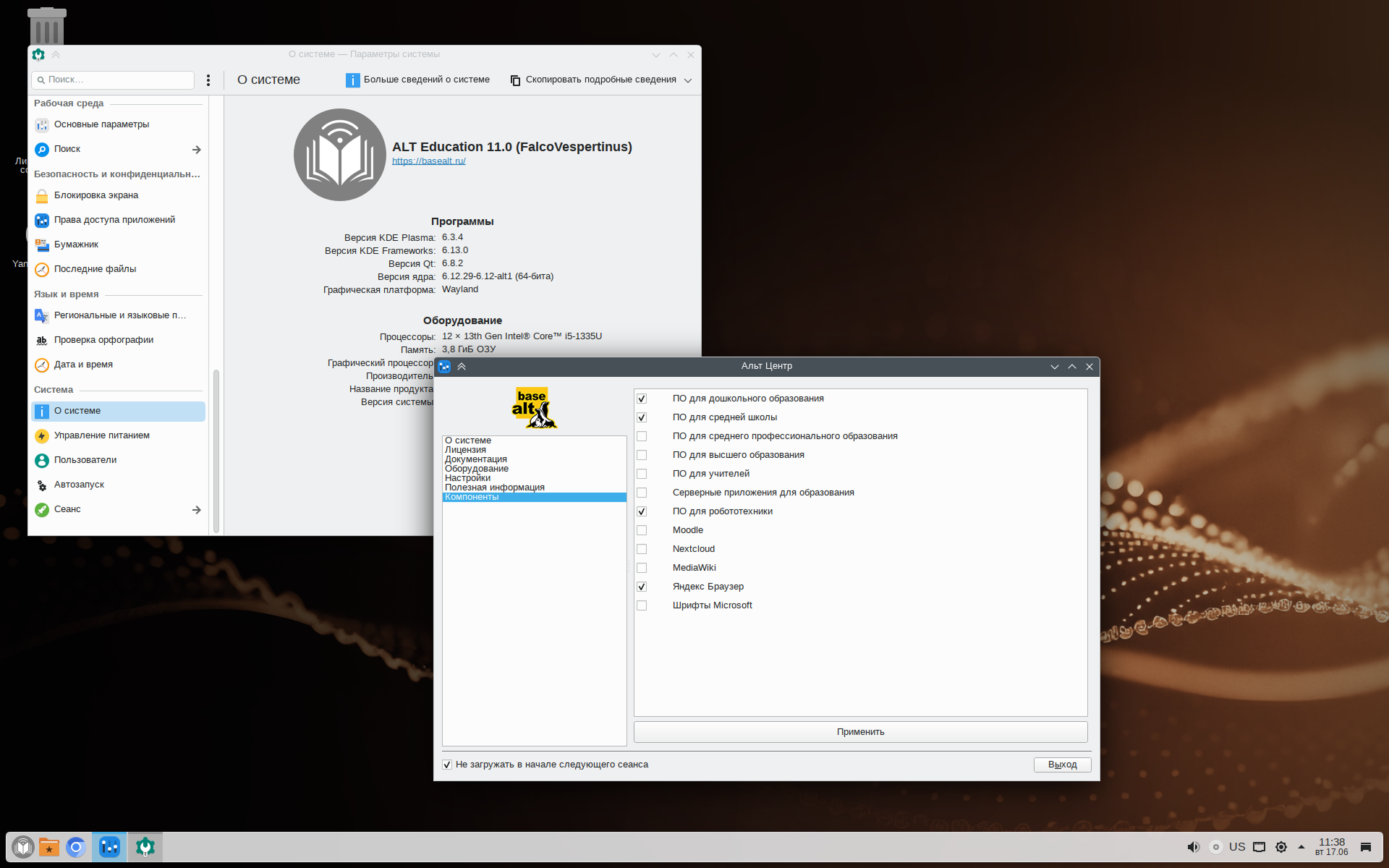
Task: Click the settings Поиск search field
Action: point(113,80)
